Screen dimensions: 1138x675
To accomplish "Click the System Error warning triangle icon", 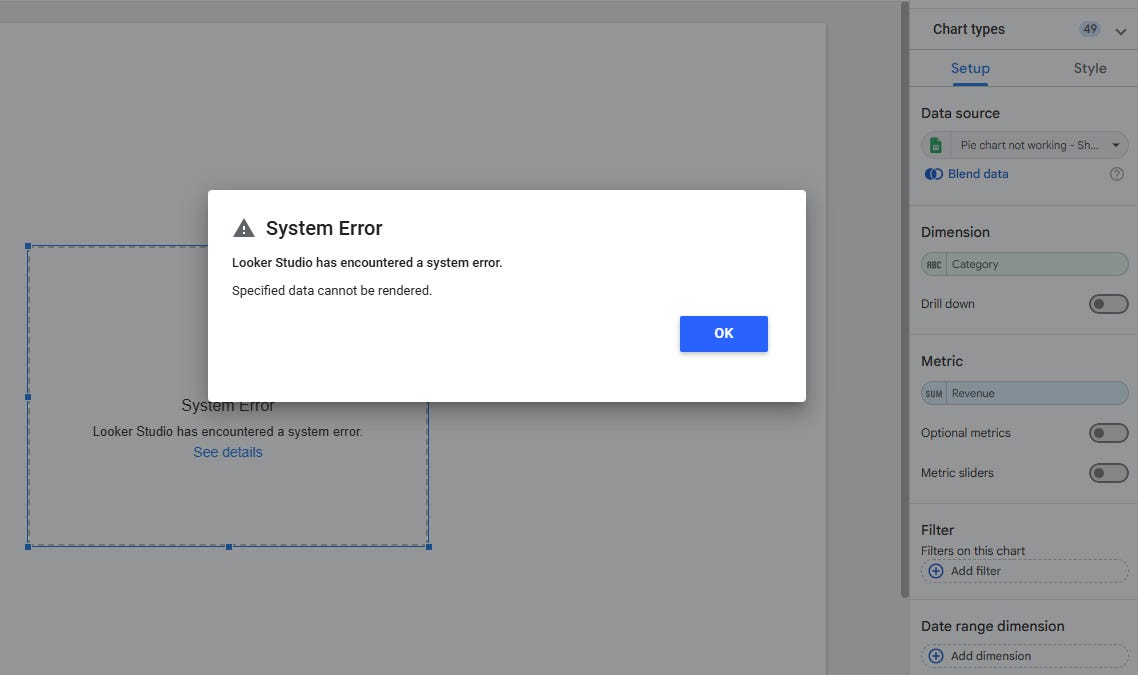I will click(244, 228).
